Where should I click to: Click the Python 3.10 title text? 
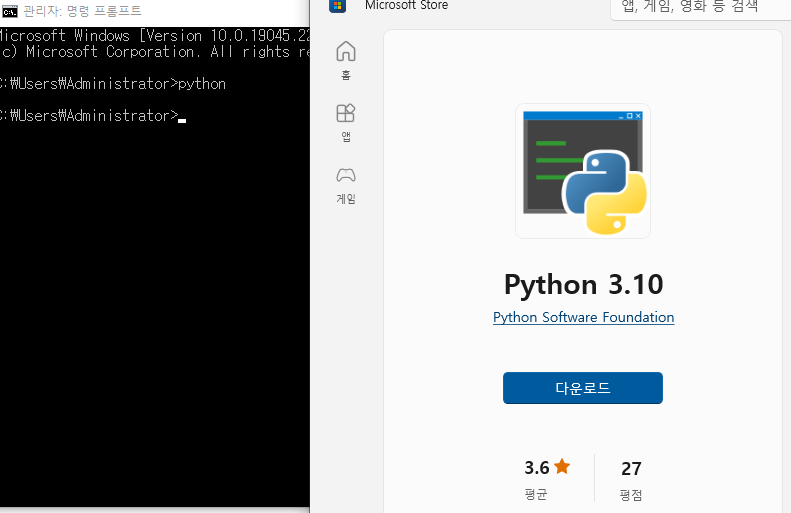(x=583, y=284)
